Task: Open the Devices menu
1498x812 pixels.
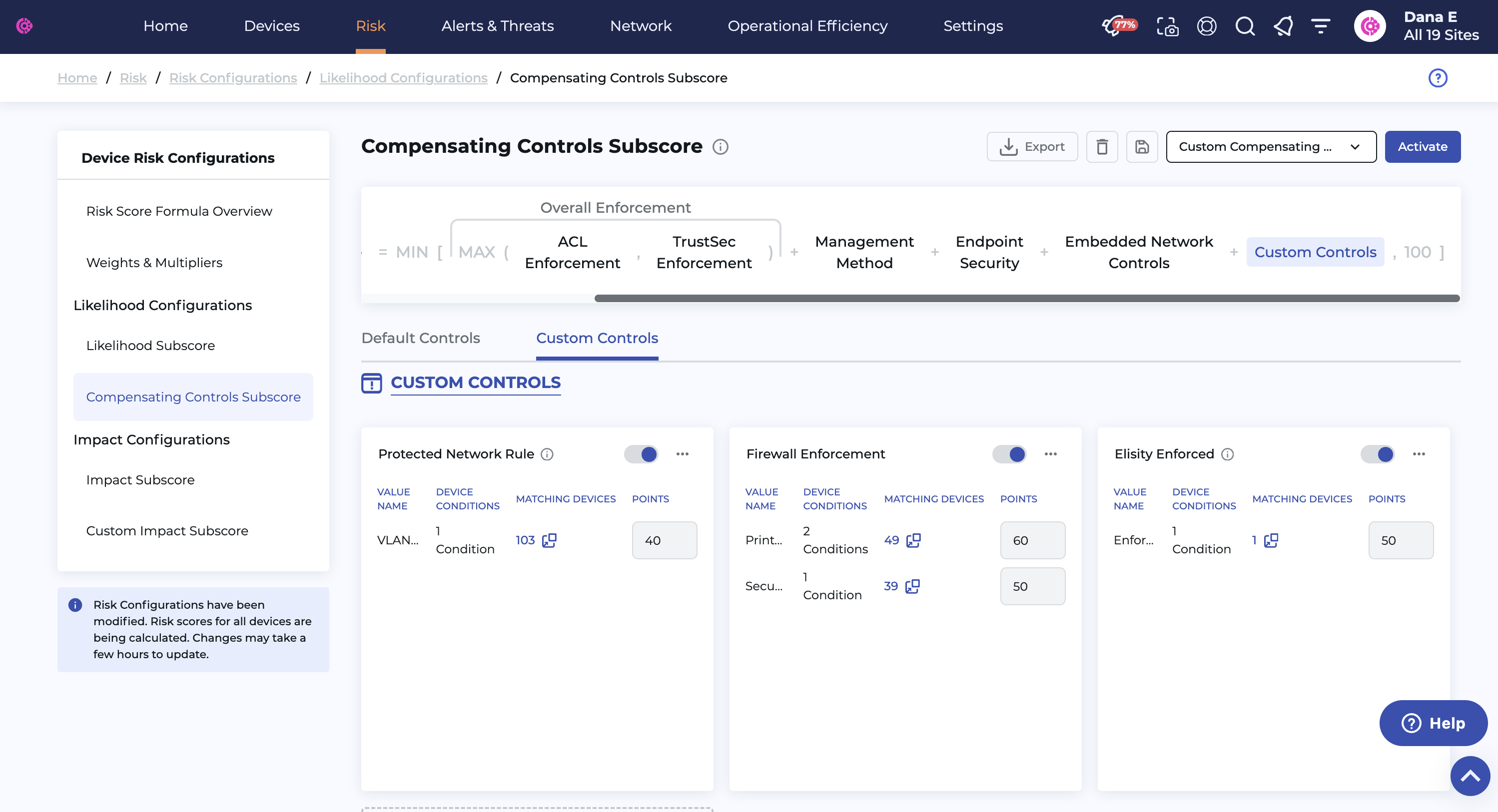Action: click(x=272, y=26)
